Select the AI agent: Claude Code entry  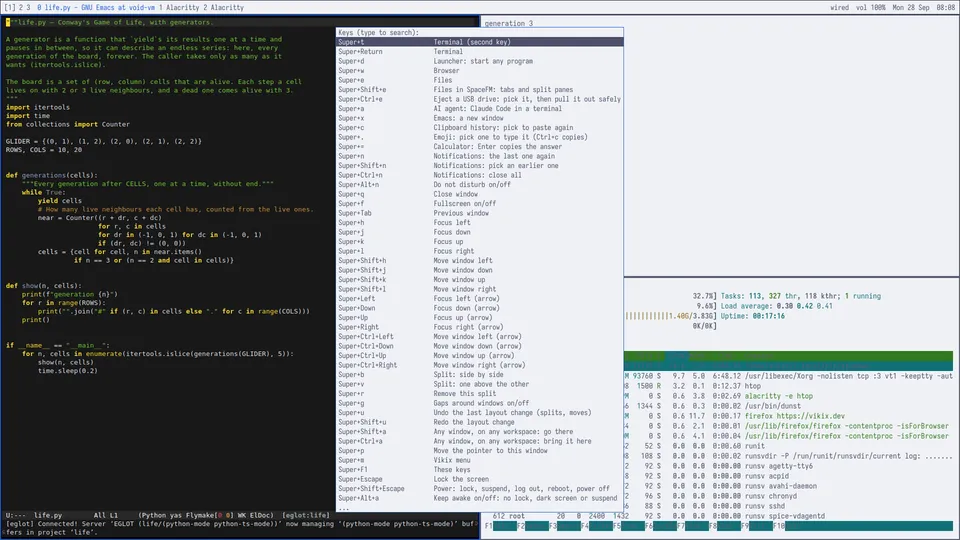pos(480,108)
